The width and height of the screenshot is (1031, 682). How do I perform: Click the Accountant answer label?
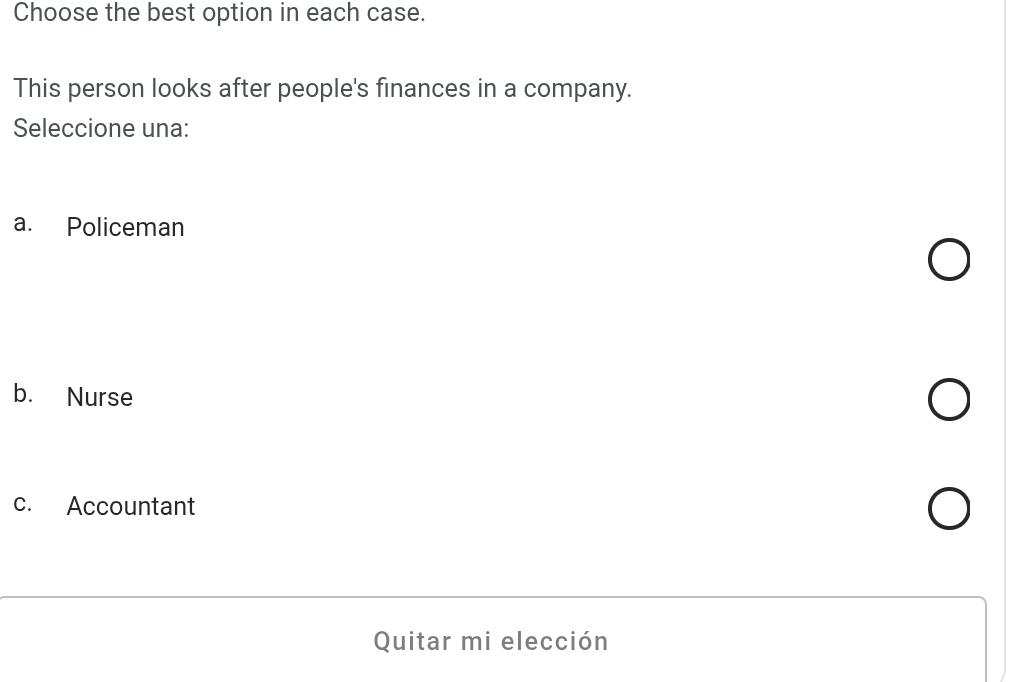[x=131, y=507]
